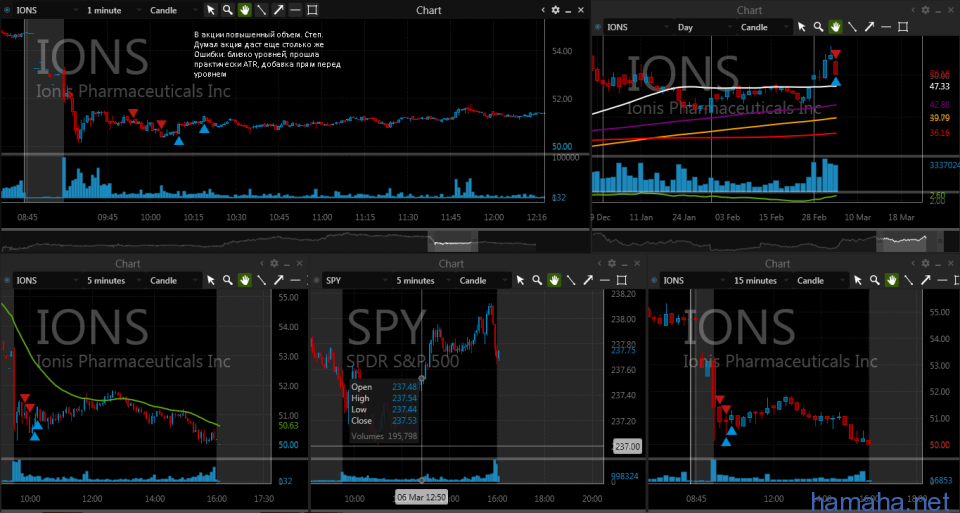Select the line tool in IONS 5 minutes chart
This screenshot has width=960, height=513.
pyautogui.click(x=261, y=280)
